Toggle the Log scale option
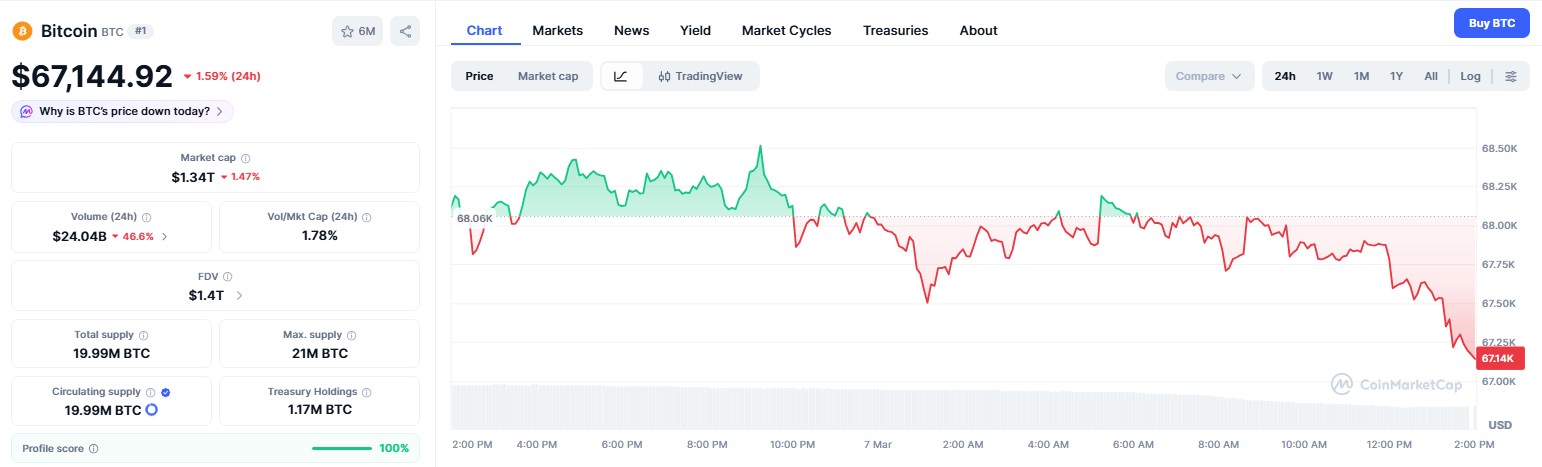Screen dimensions: 1542x467 [1470, 76]
